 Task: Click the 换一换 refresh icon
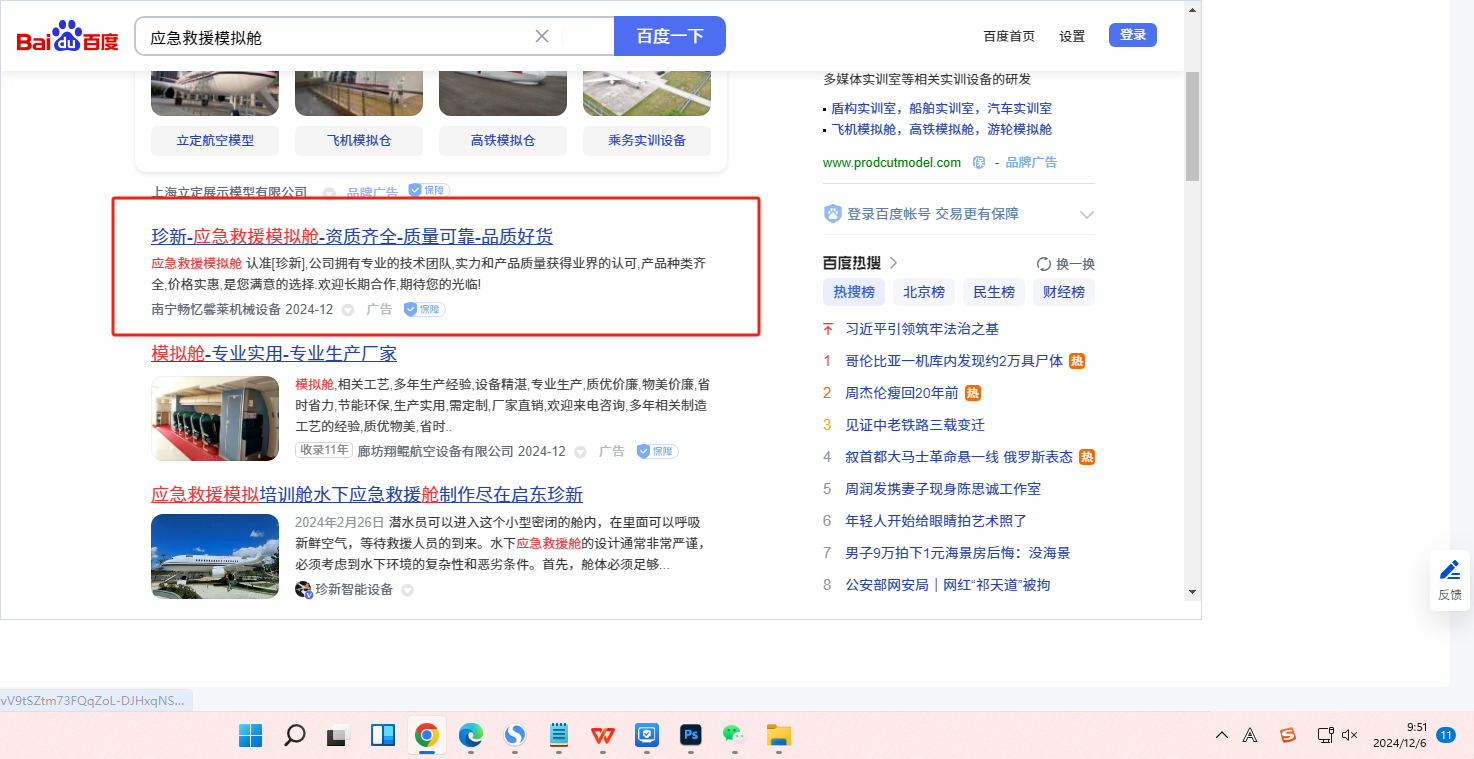pyautogui.click(x=1044, y=264)
